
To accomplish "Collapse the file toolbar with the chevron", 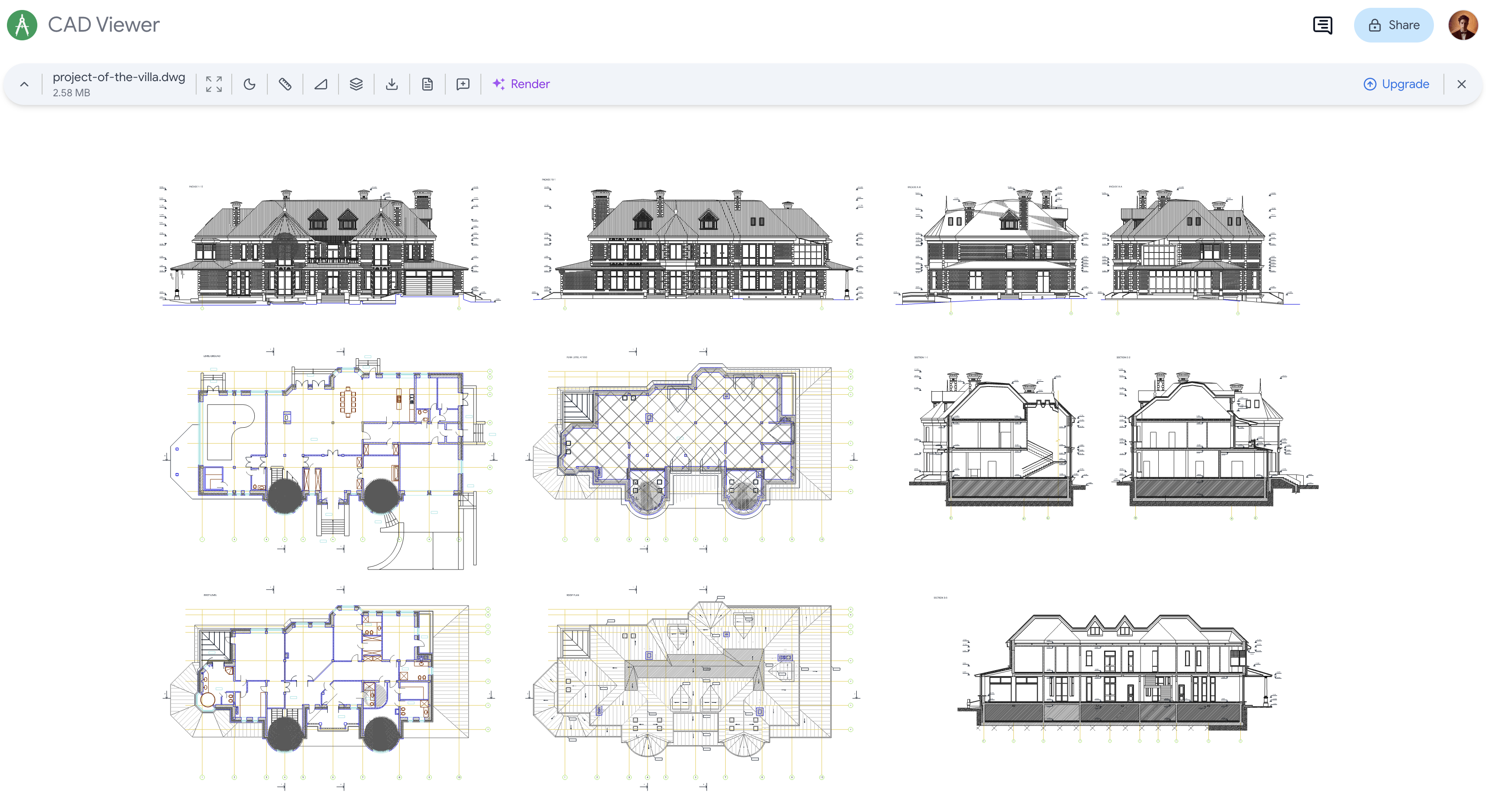I will [25, 84].
